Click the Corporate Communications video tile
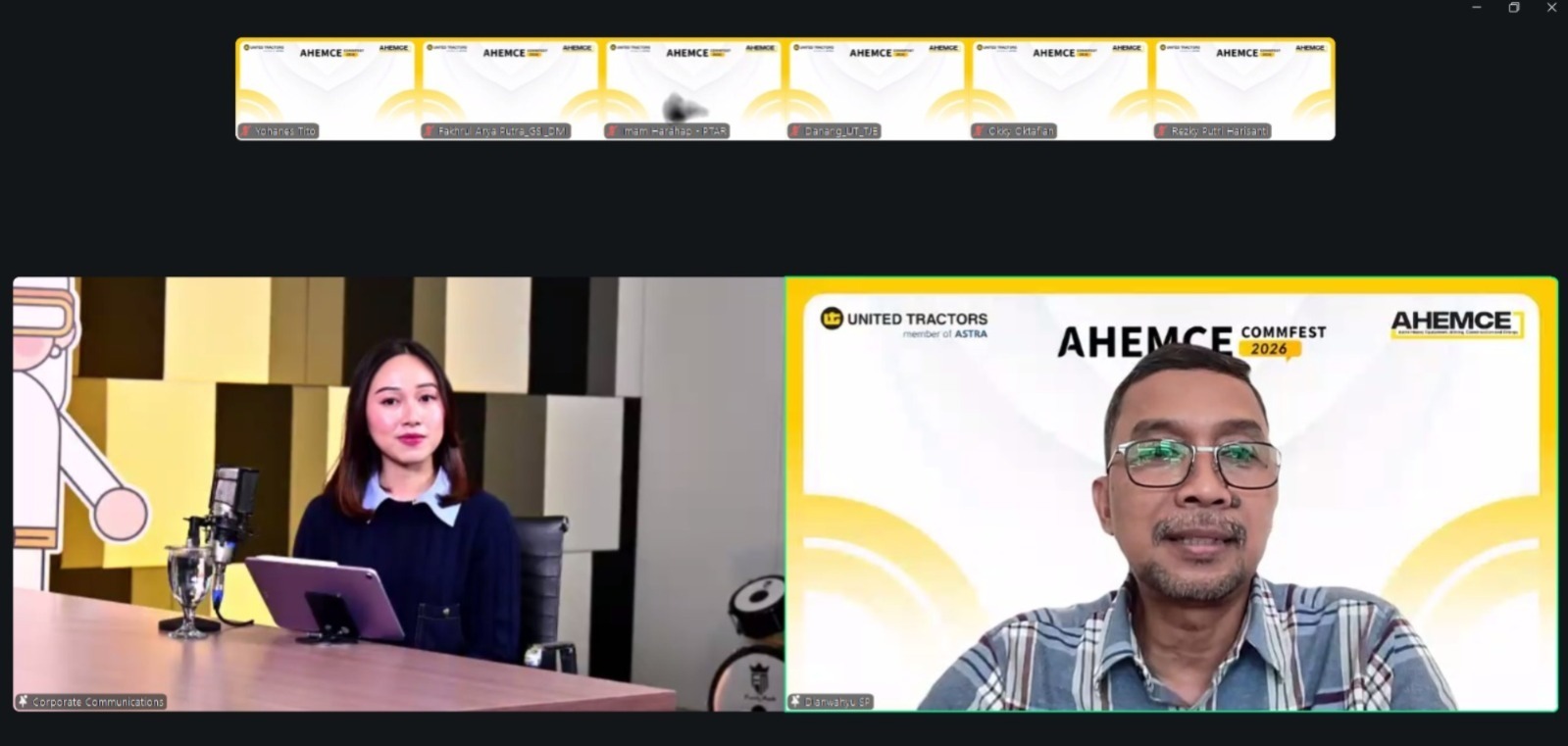Screen dimensions: 1568x746 tap(398, 494)
